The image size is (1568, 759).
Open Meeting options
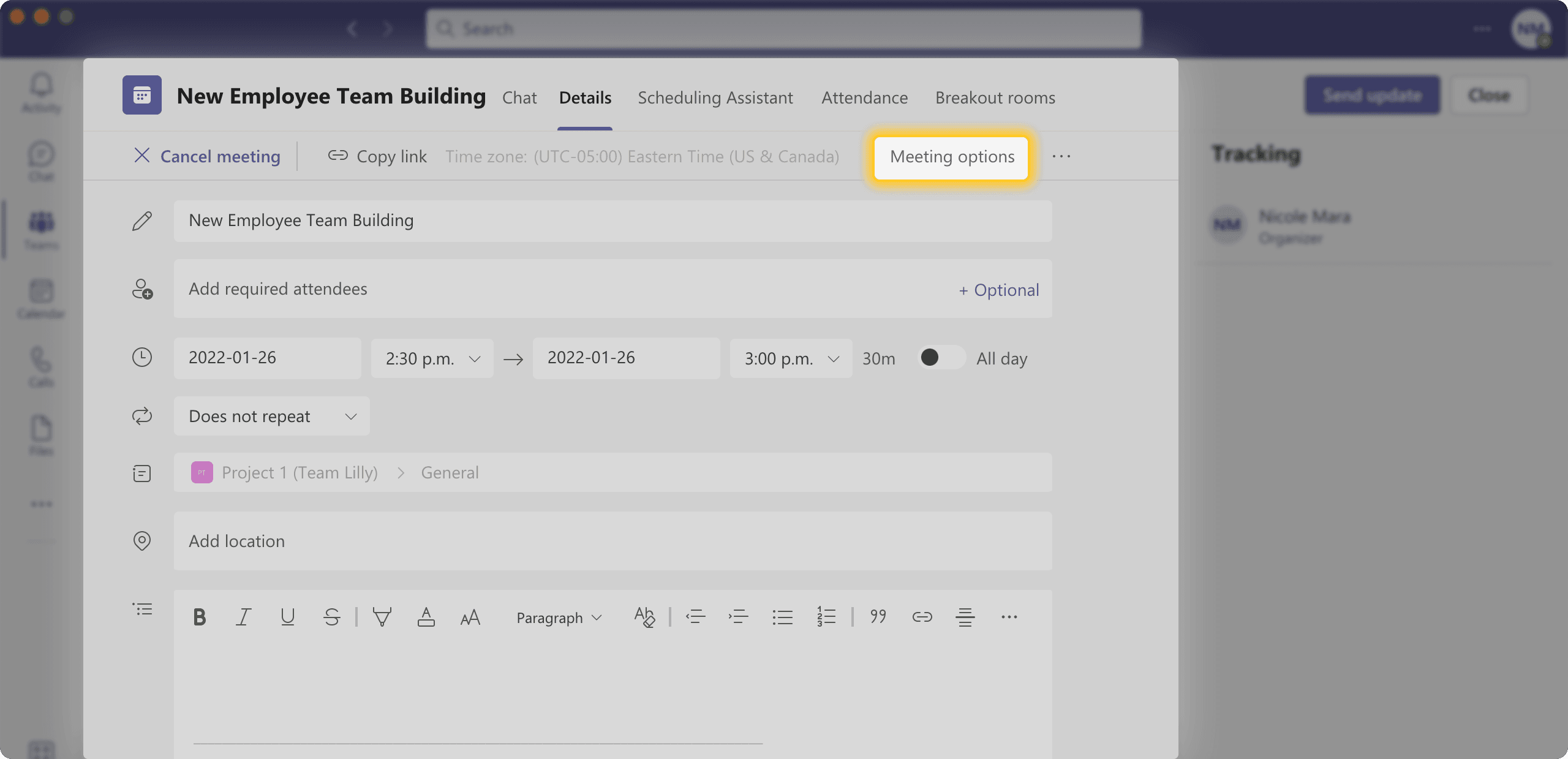[x=952, y=157]
